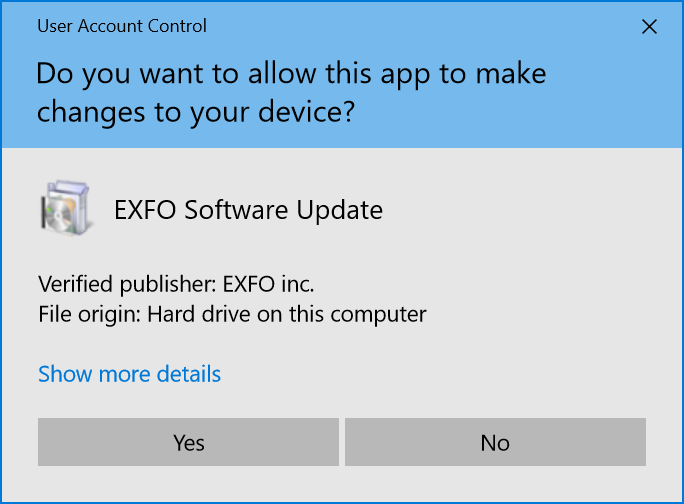
Task: Click the EXFO Software Update app name
Action: [x=248, y=210]
